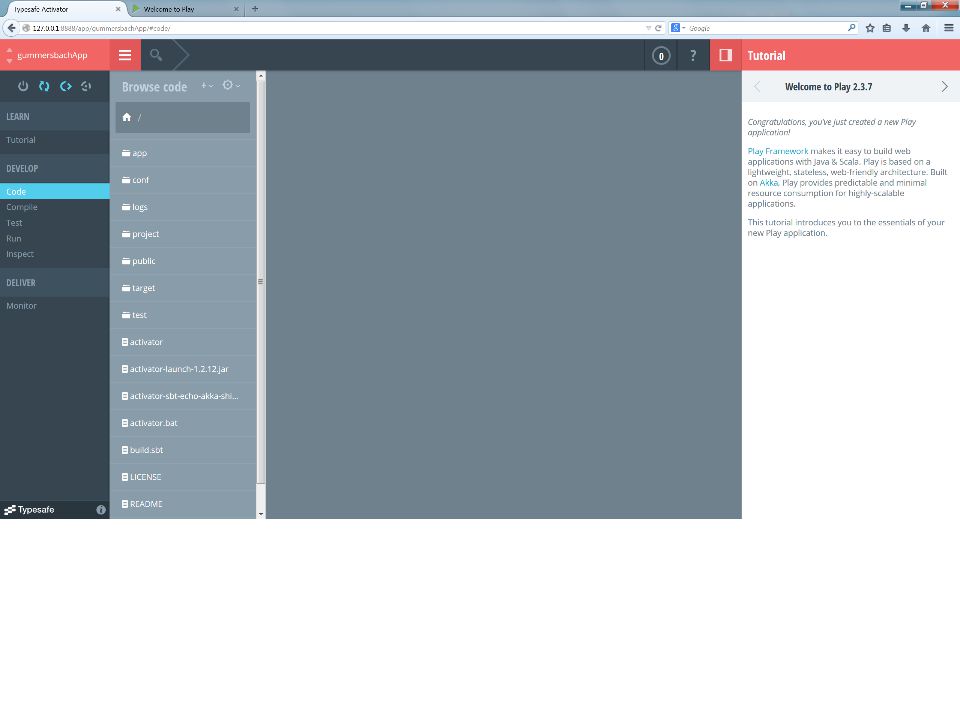Bookmark this page with the star icon
The width and height of the screenshot is (960, 720).
coord(870,28)
